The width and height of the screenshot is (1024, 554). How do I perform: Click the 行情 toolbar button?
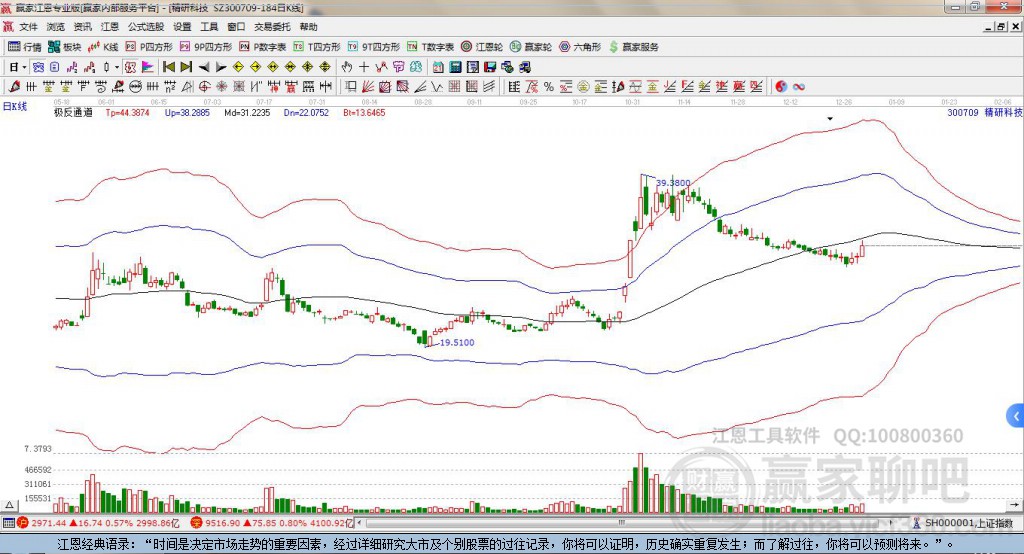click(x=25, y=47)
